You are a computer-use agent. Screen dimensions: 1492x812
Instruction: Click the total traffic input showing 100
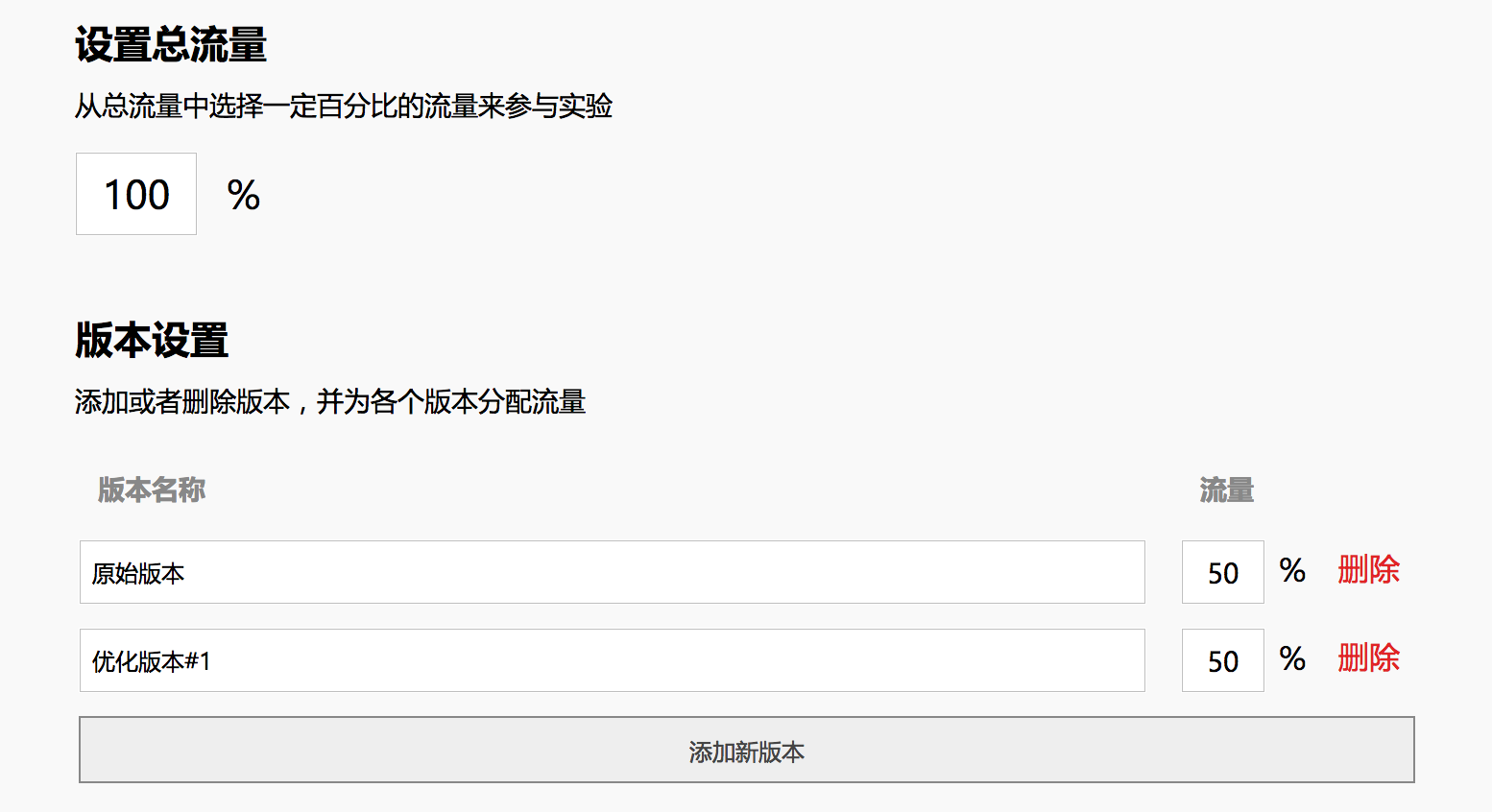click(136, 194)
